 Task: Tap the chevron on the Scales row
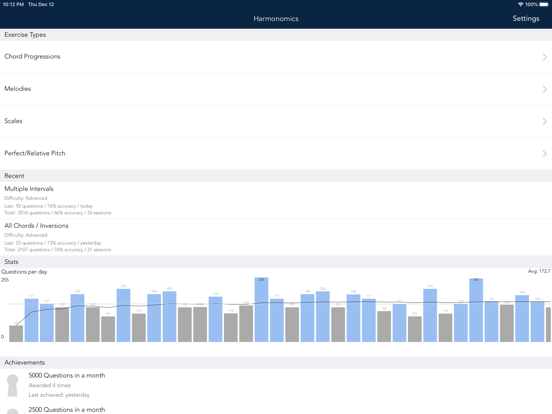pos(545,121)
